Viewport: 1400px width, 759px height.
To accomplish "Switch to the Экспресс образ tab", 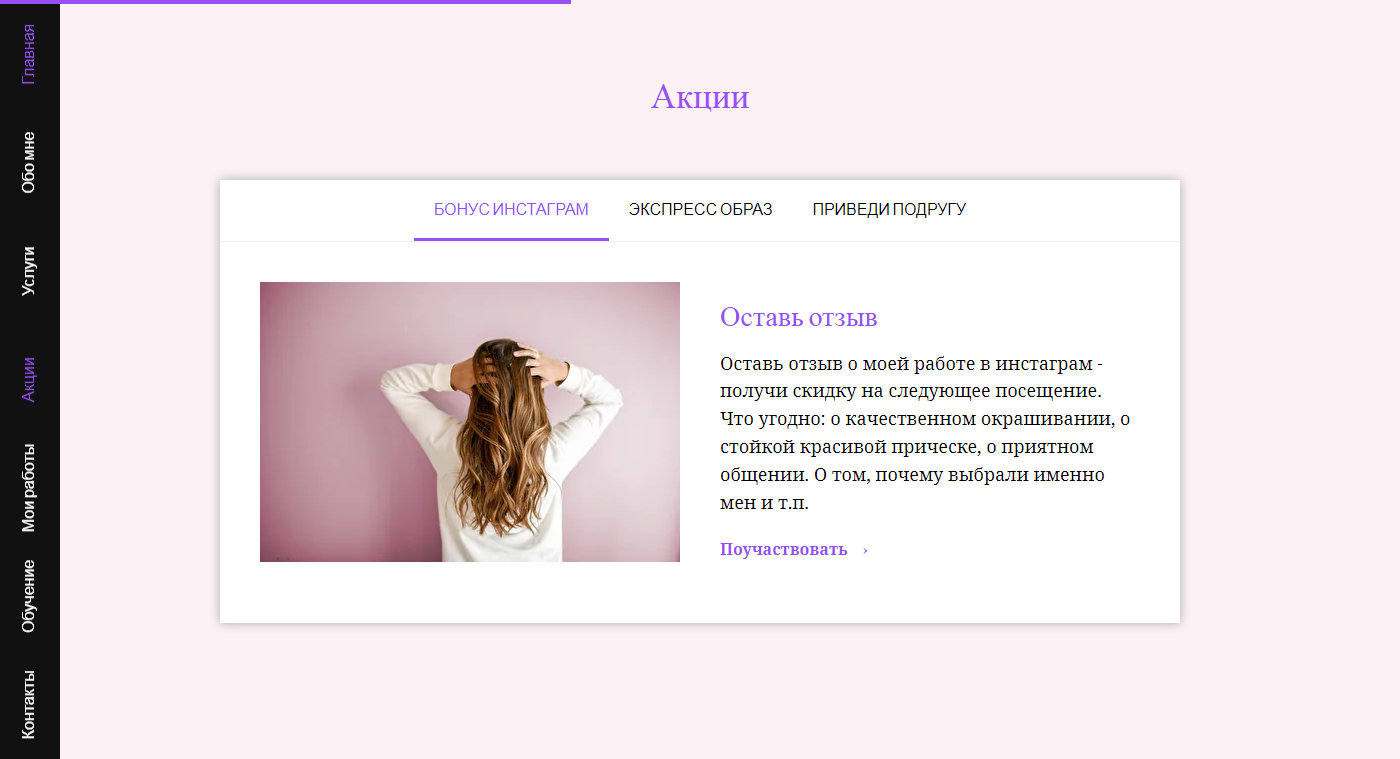I will pos(700,210).
